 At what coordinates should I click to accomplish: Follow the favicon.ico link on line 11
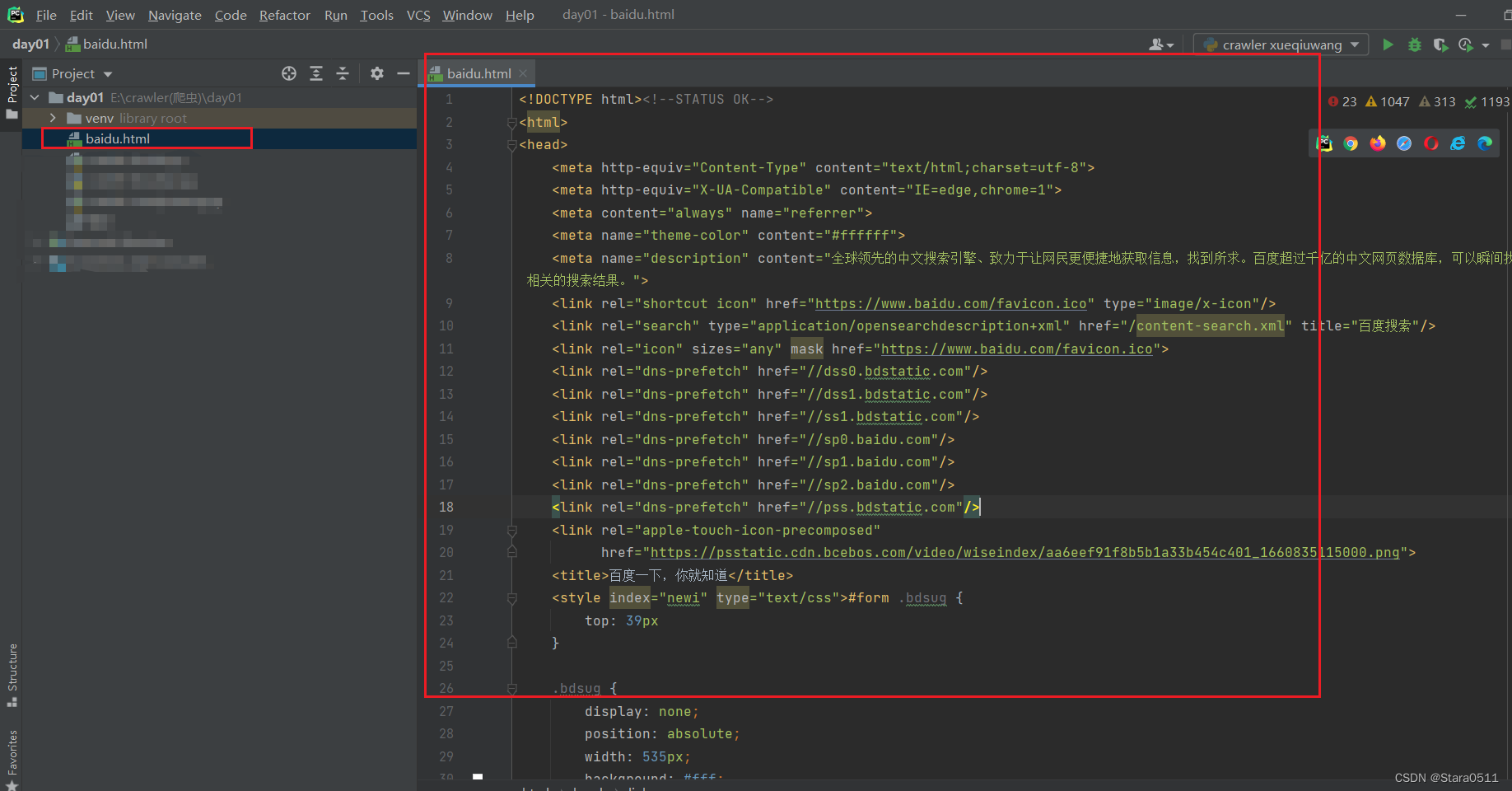tap(1016, 349)
